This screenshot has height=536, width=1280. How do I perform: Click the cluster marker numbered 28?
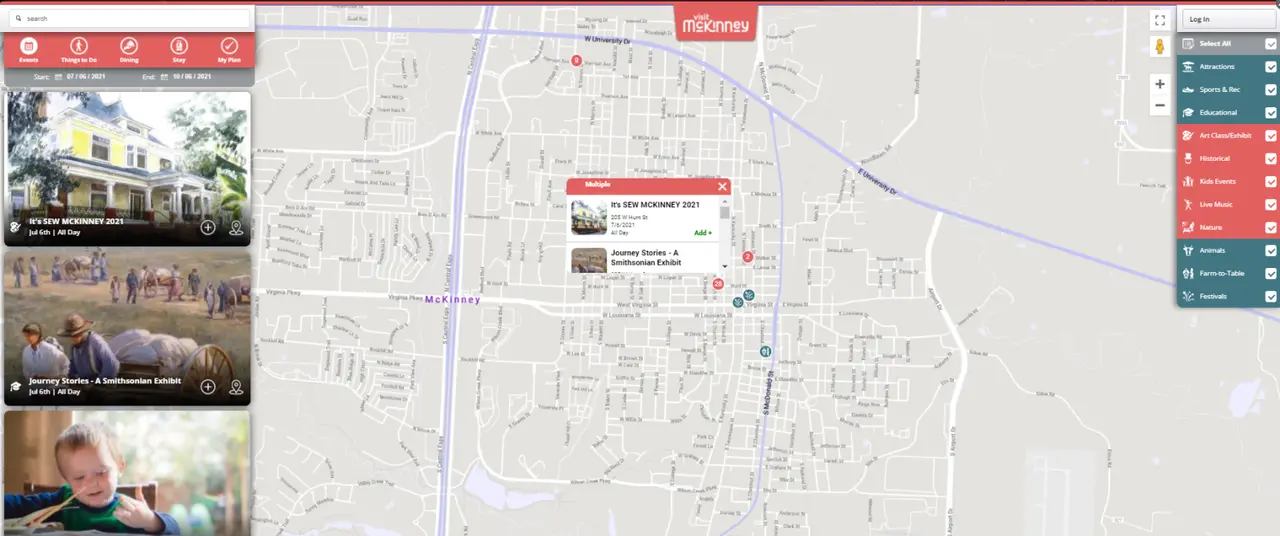[718, 284]
